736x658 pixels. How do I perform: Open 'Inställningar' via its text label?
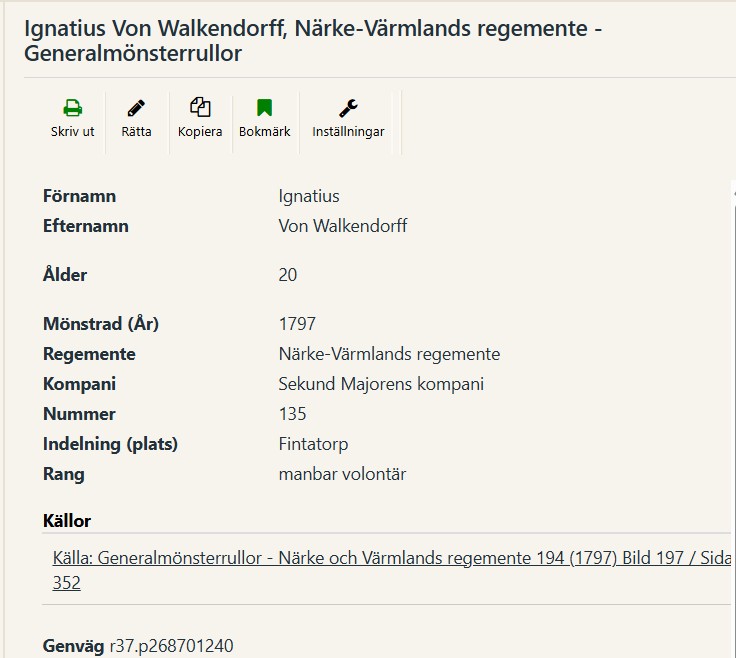tap(348, 132)
